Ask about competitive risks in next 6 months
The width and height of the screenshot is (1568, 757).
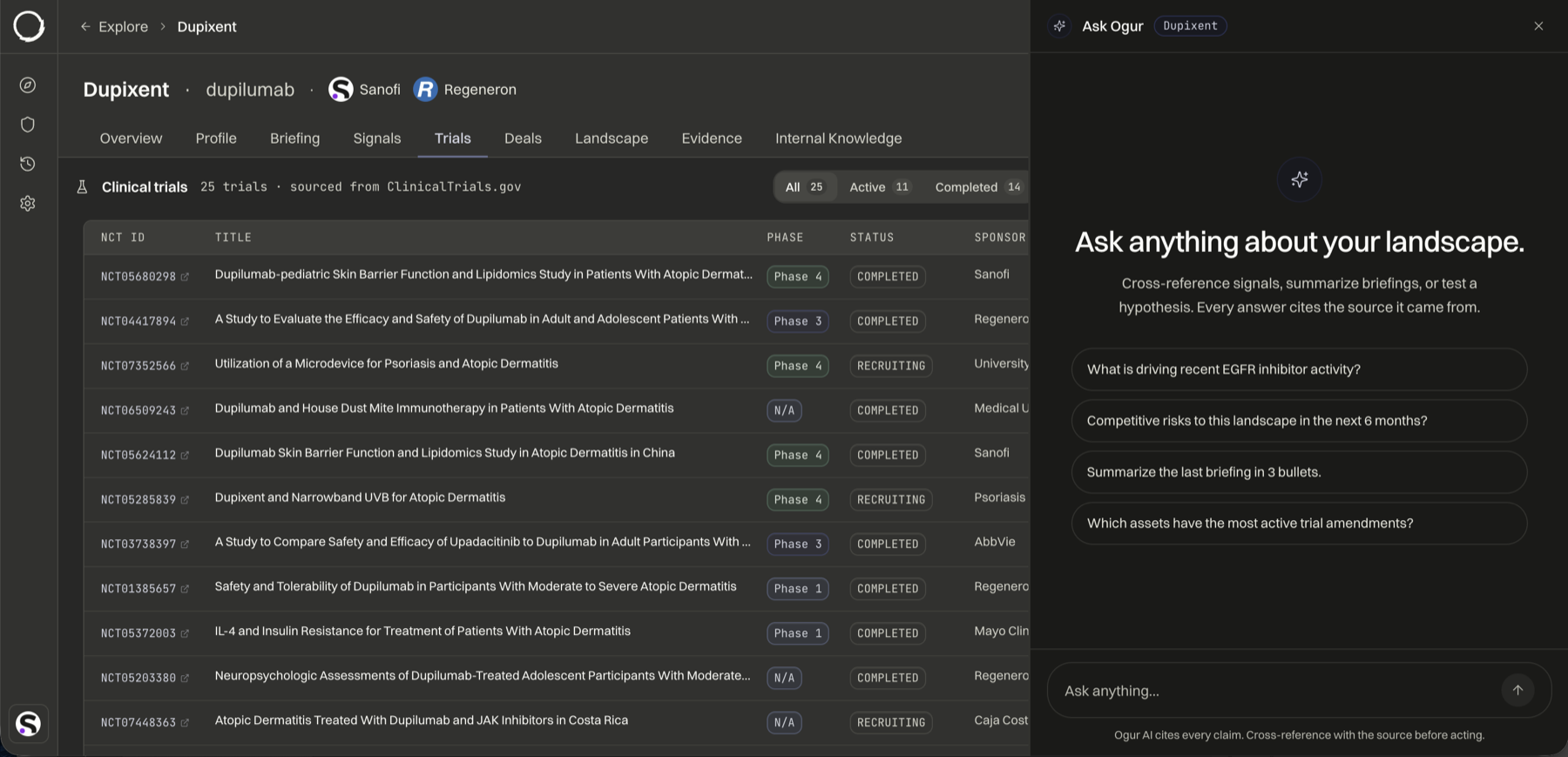tap(1299, 421)
